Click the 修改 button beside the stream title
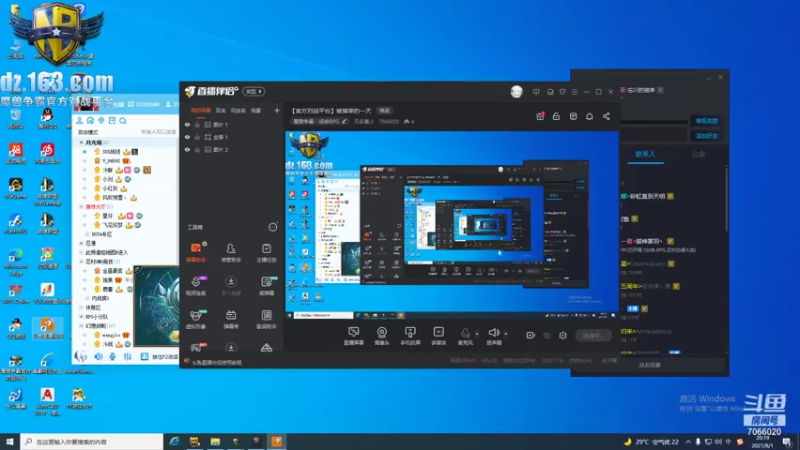The height and width of the screenshot is (450, 800). click(x=384, y=111)
